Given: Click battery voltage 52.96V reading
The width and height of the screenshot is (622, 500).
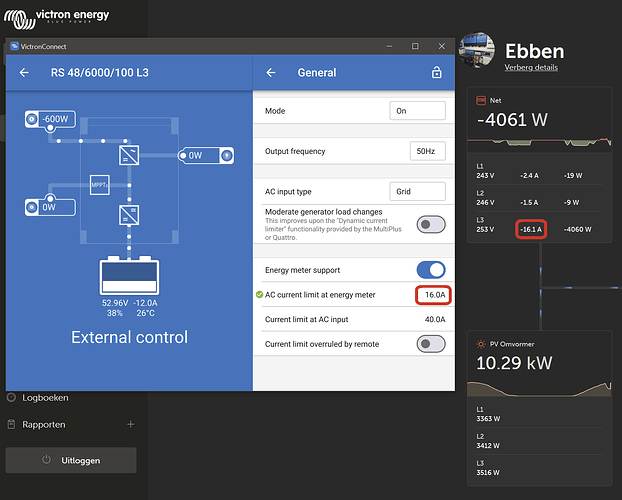Looking at the screenshot, I should pyautogui.click(x=115, y=303).
